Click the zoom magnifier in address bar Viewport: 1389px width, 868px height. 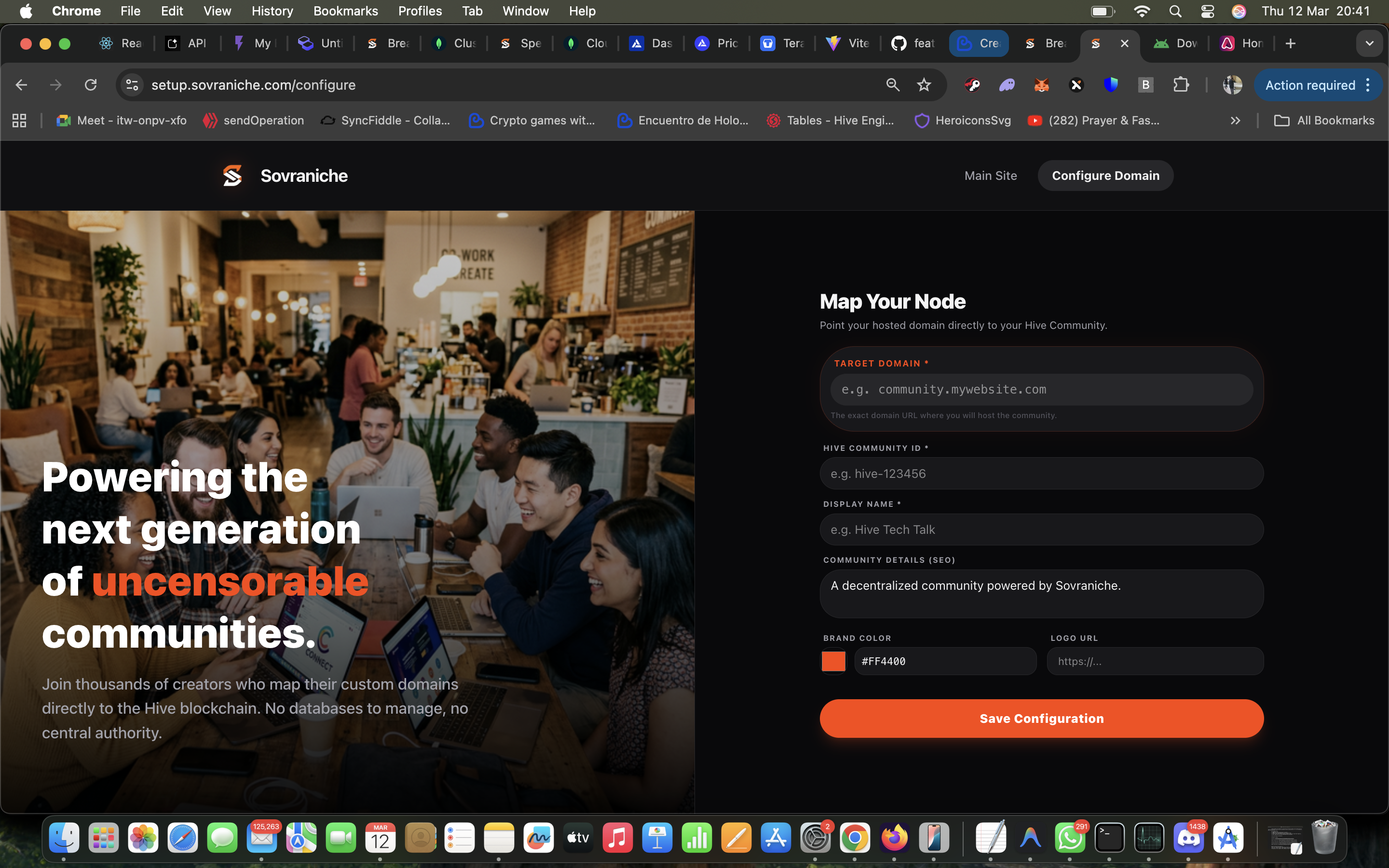point(893,85)
